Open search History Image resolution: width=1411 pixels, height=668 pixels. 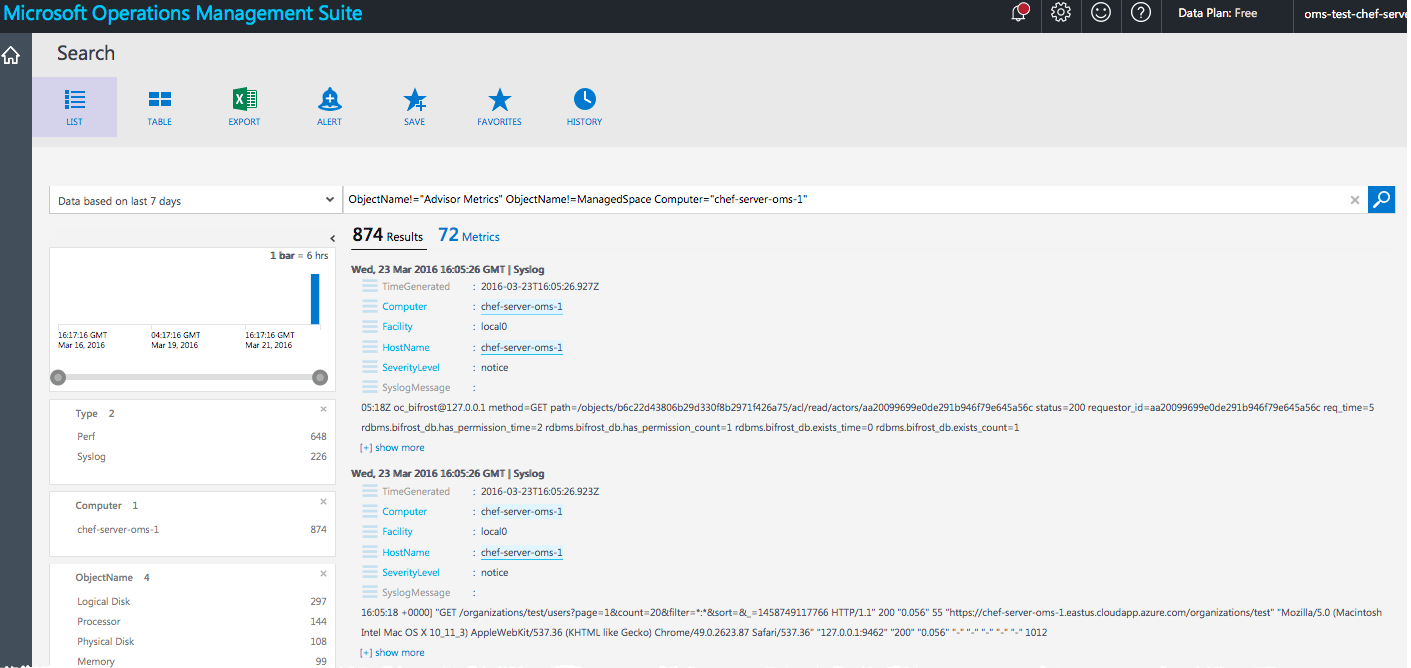584,106
